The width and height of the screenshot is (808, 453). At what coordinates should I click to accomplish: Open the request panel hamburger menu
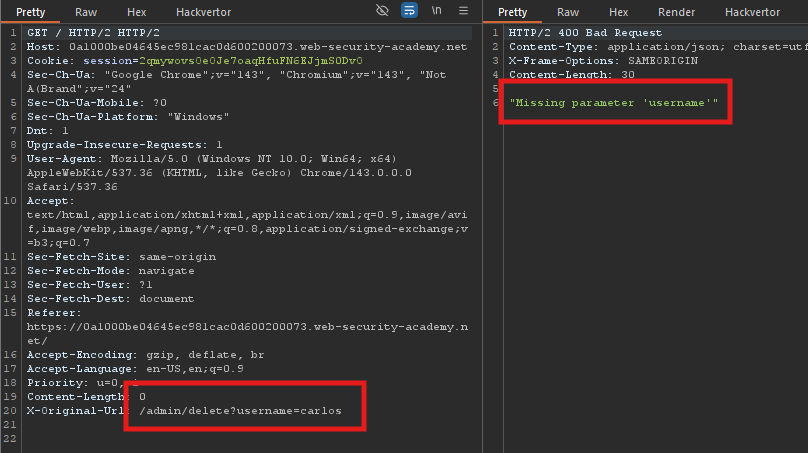pyautogui.click(x=463, y=10)
